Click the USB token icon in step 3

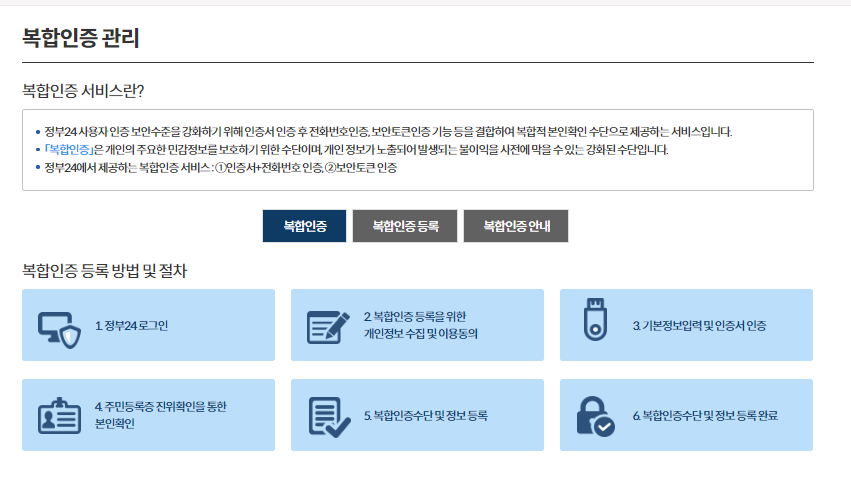[x=595, y=319]
